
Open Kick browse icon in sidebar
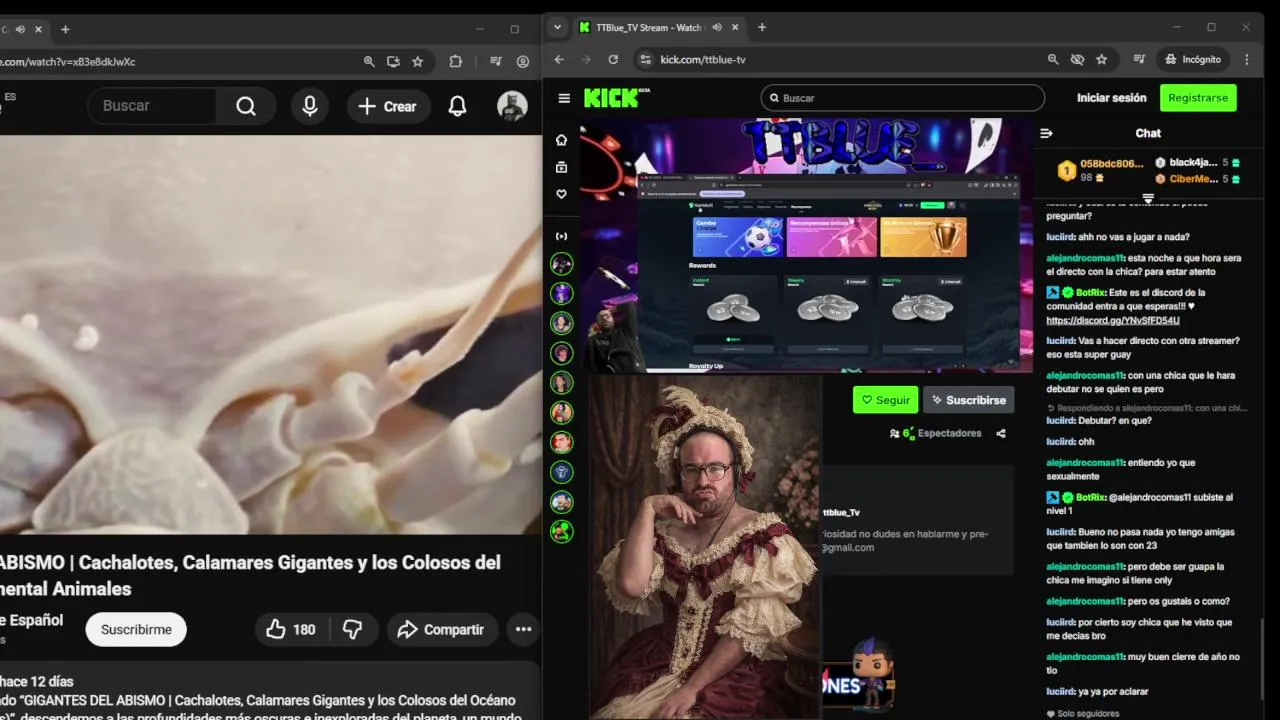click(x=562, y=167)
